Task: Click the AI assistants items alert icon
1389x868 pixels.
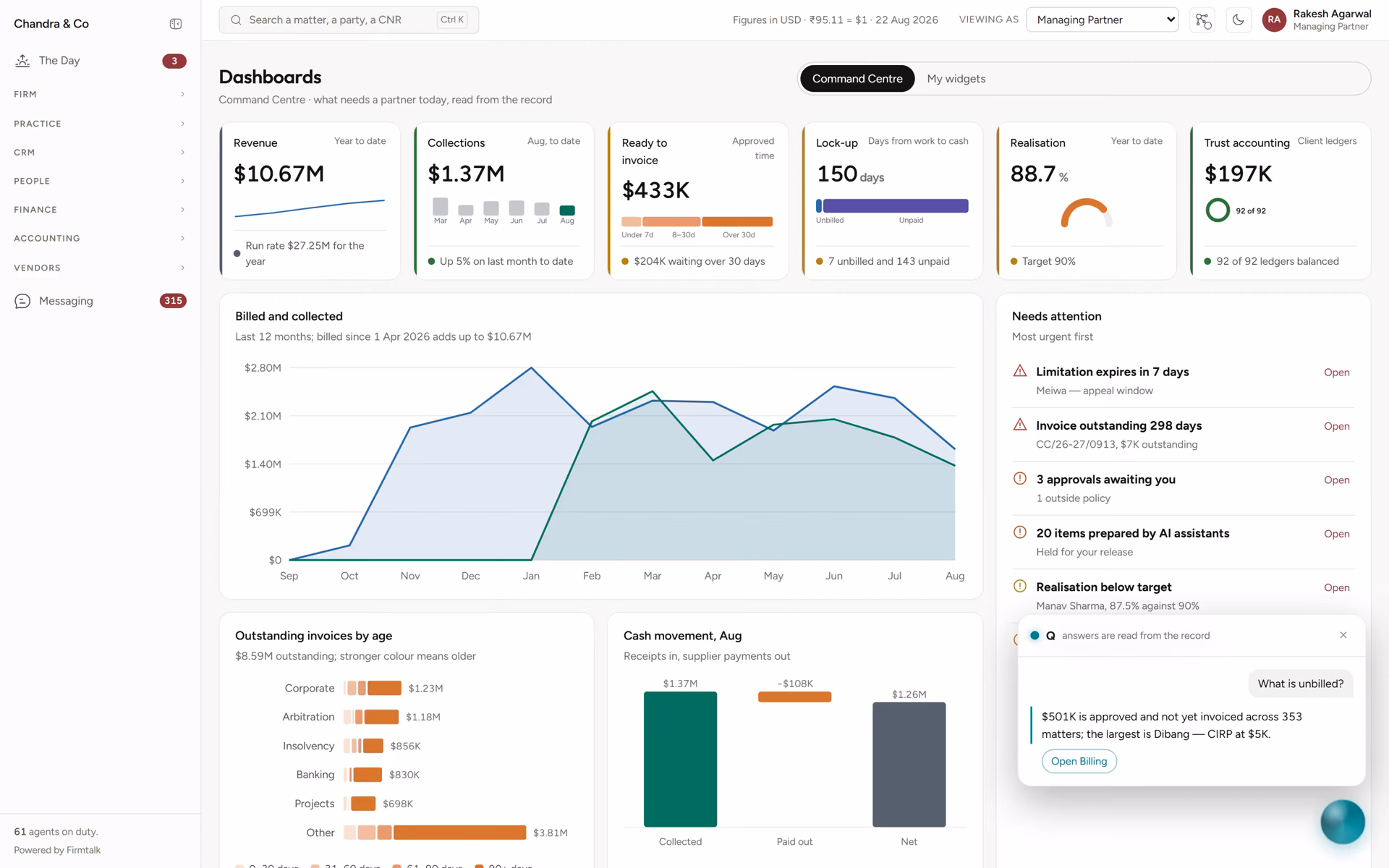Action: pos(1020,532)
